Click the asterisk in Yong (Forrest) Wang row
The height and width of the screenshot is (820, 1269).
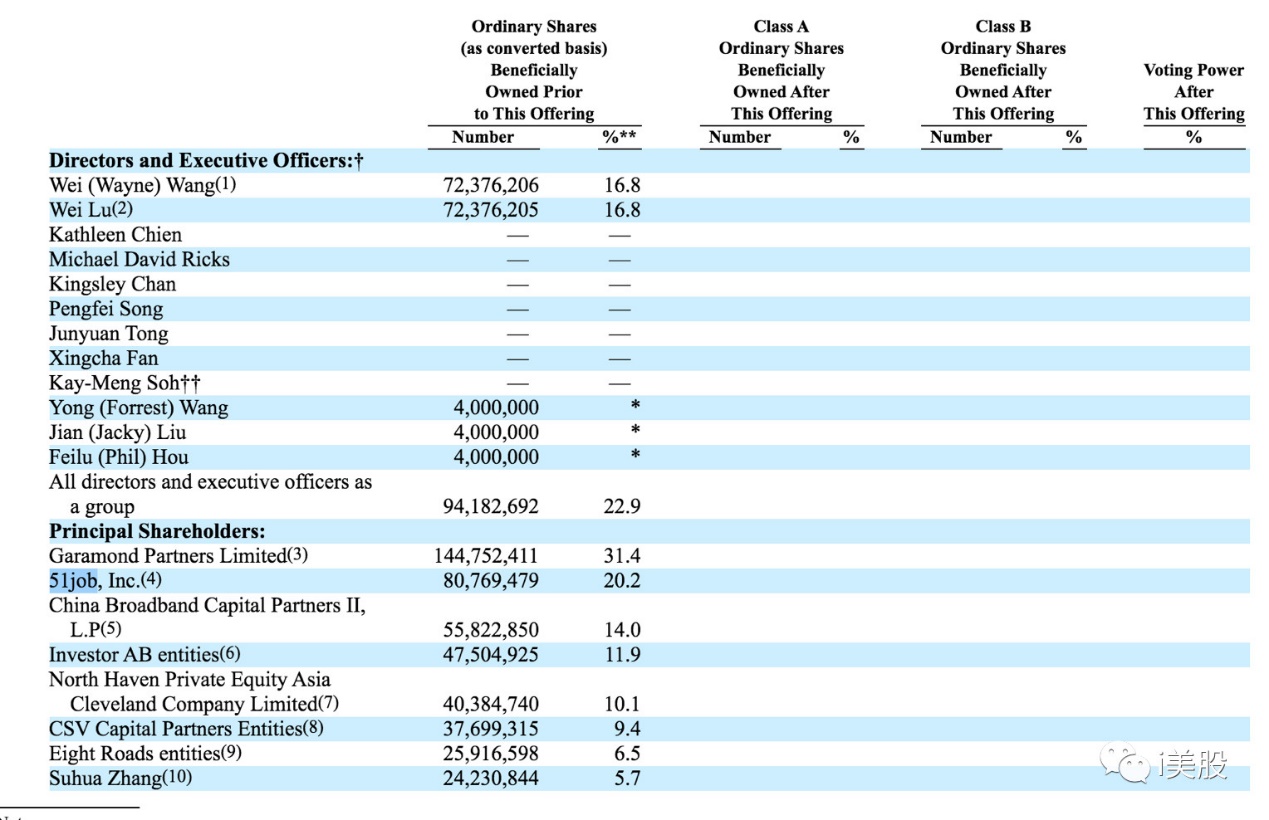[635, 406]
